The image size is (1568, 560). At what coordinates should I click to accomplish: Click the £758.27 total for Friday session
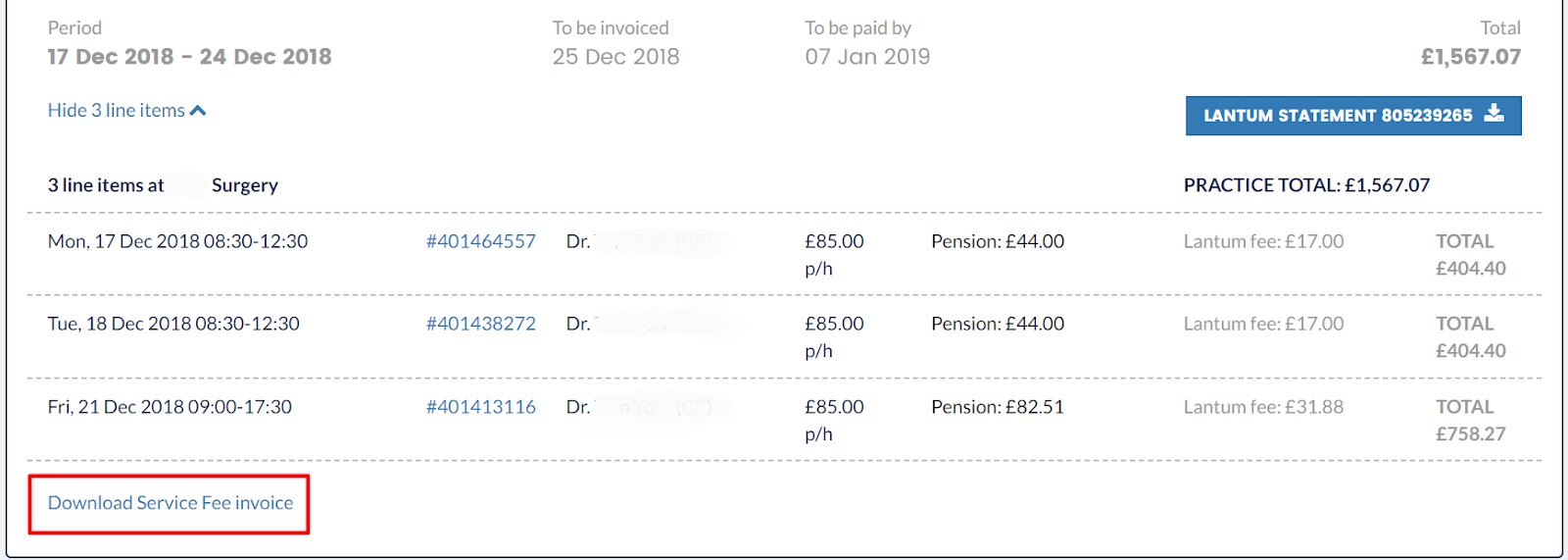[1470, 433]
